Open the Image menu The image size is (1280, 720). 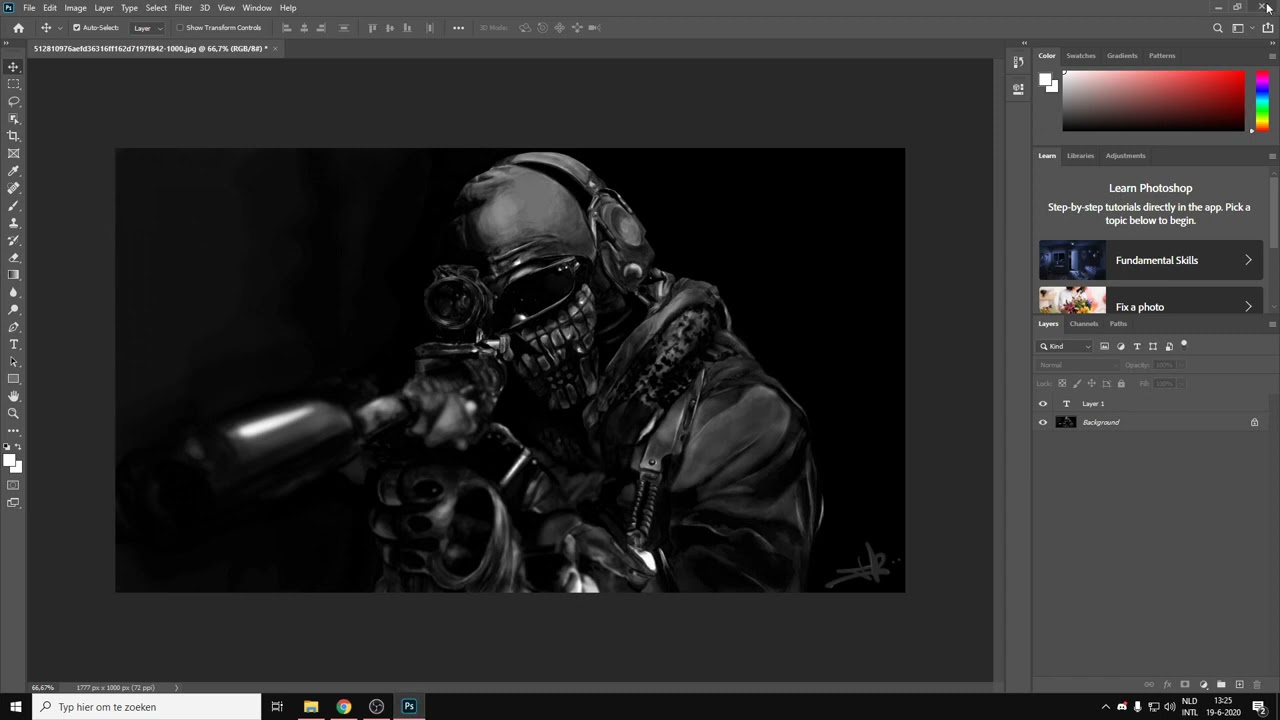click(76, 8)
